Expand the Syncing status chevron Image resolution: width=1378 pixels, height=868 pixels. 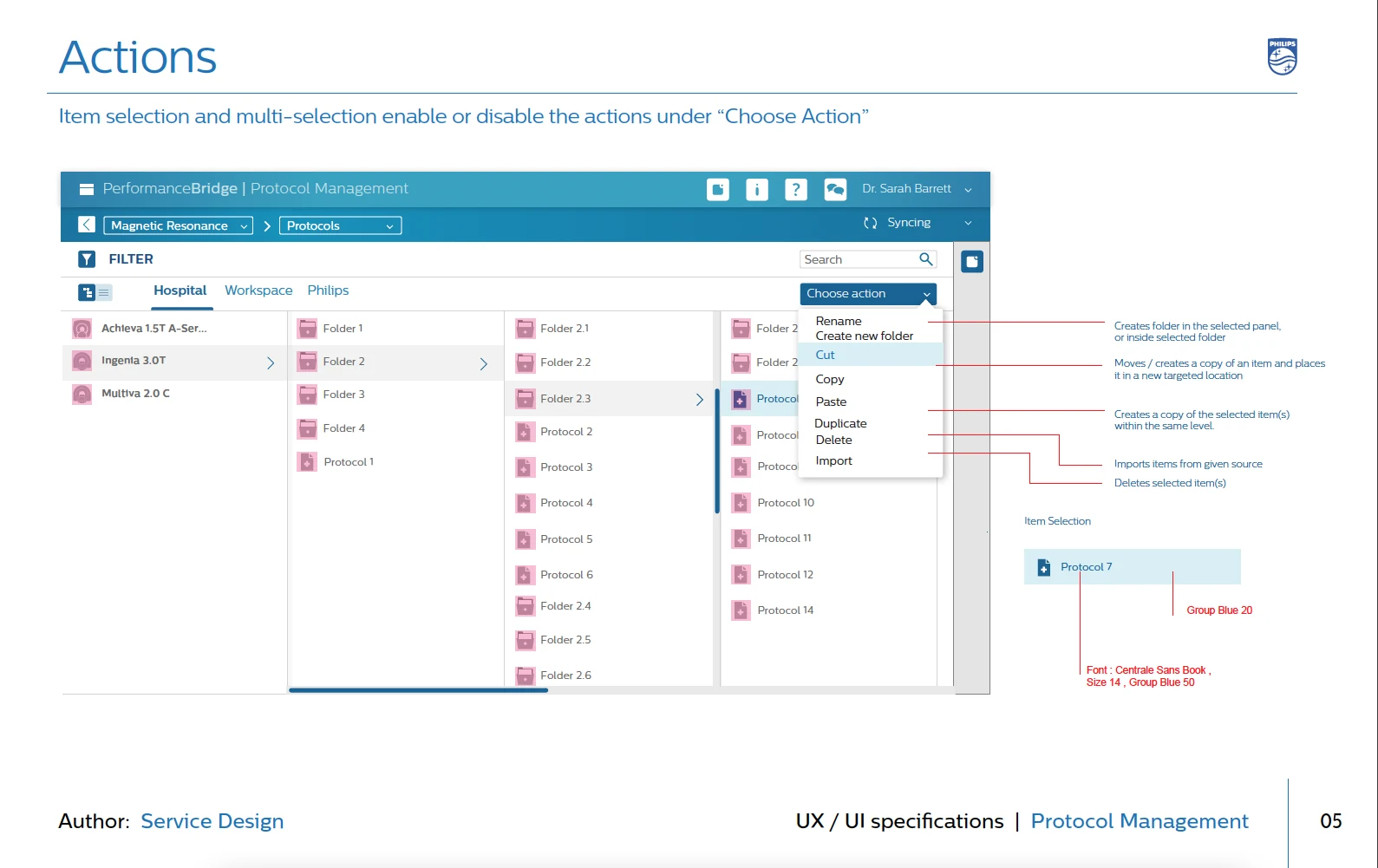pos(968,223)
